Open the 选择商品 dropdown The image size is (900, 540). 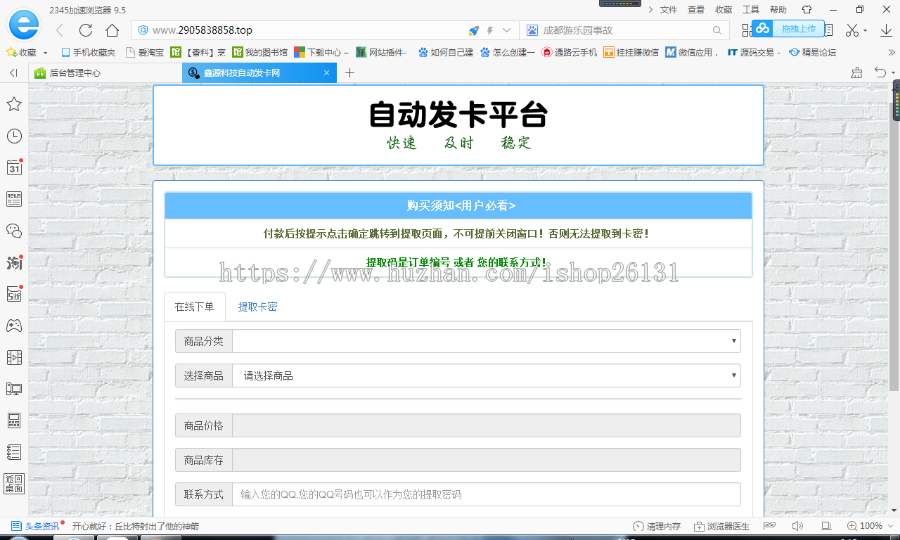tap(486, 375)
